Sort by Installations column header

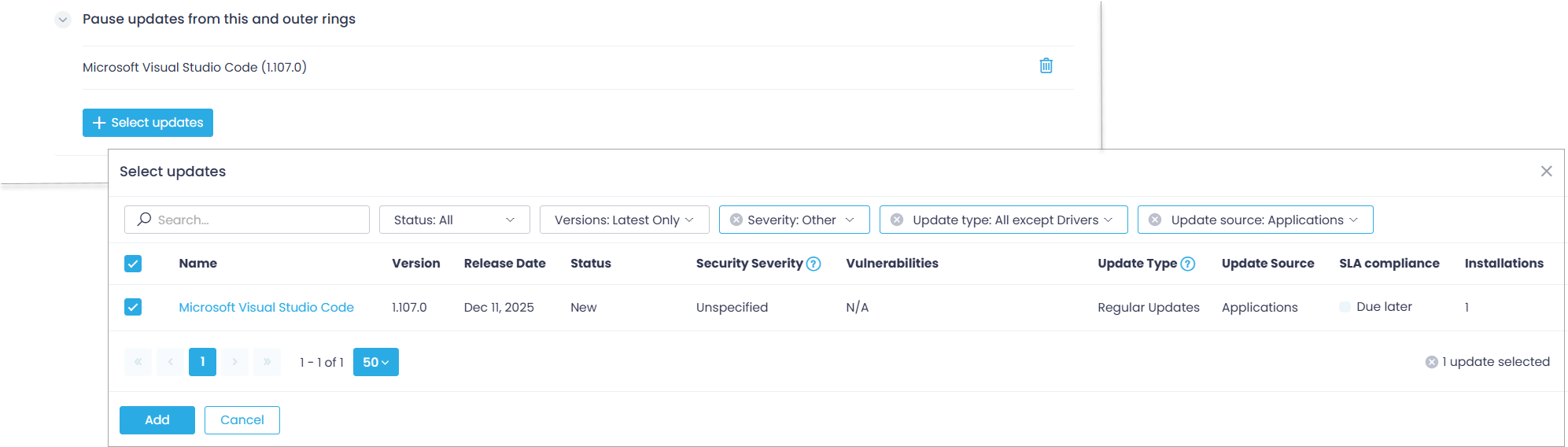point(1503,264)
